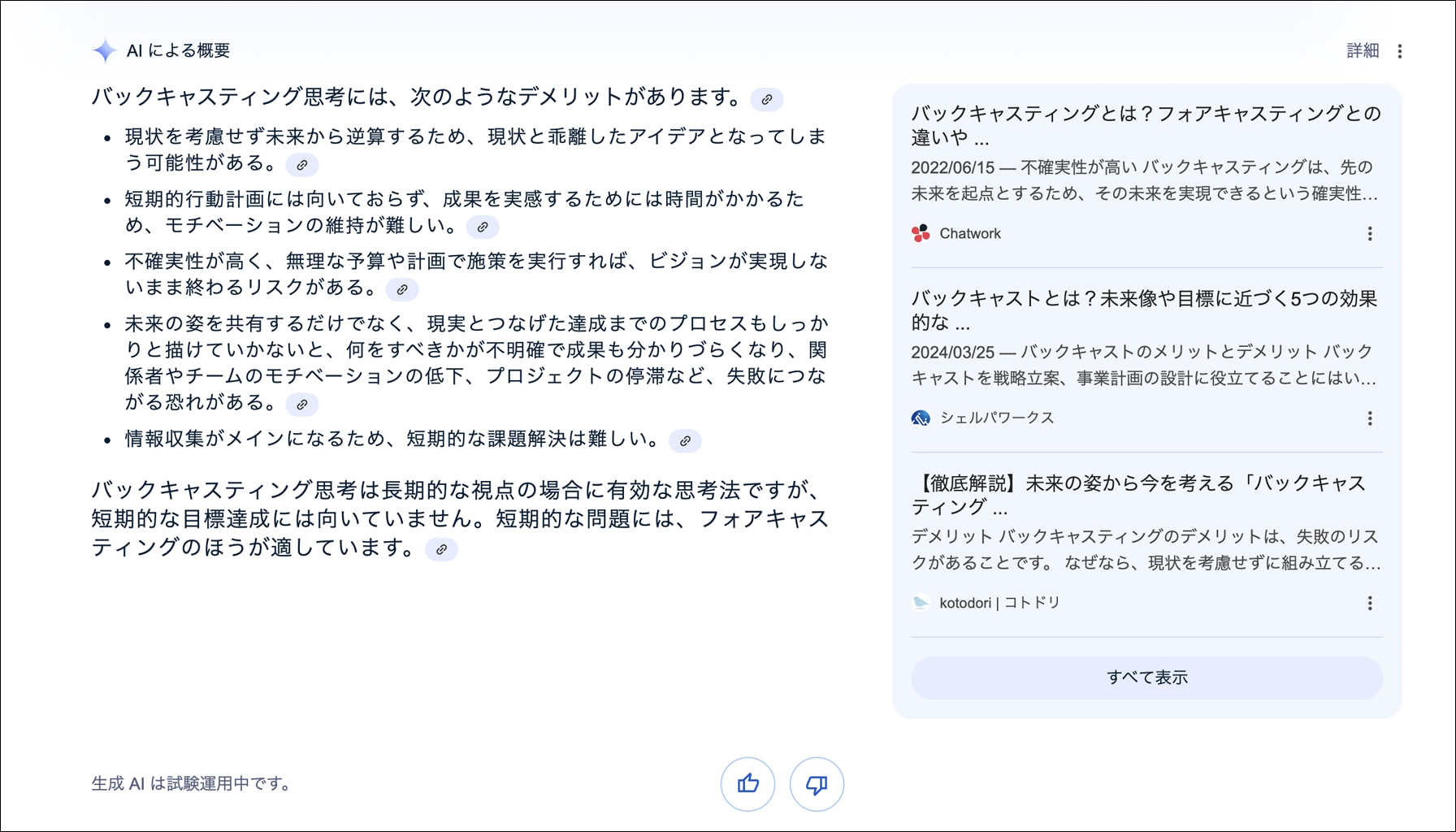Open the バックキャスティングとは？フォアキャスティングとの違い article
The image size is (1456, 832).
tap(1146, 125)
